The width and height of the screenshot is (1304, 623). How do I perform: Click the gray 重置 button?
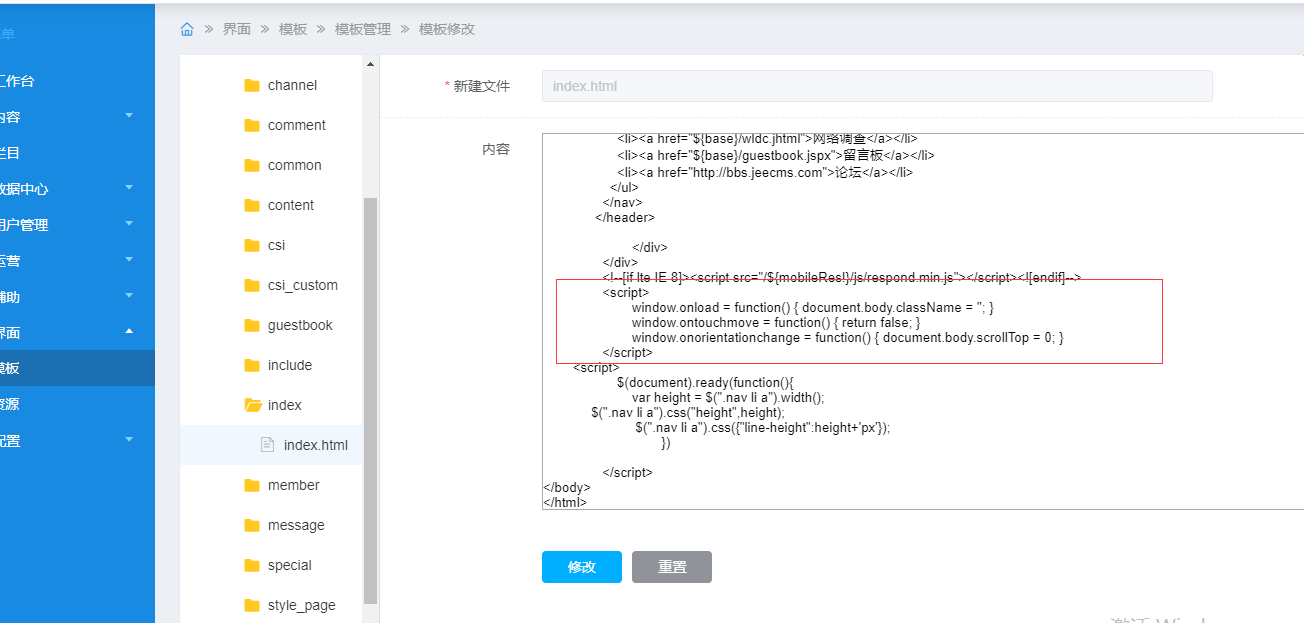(x=672, y=567)
